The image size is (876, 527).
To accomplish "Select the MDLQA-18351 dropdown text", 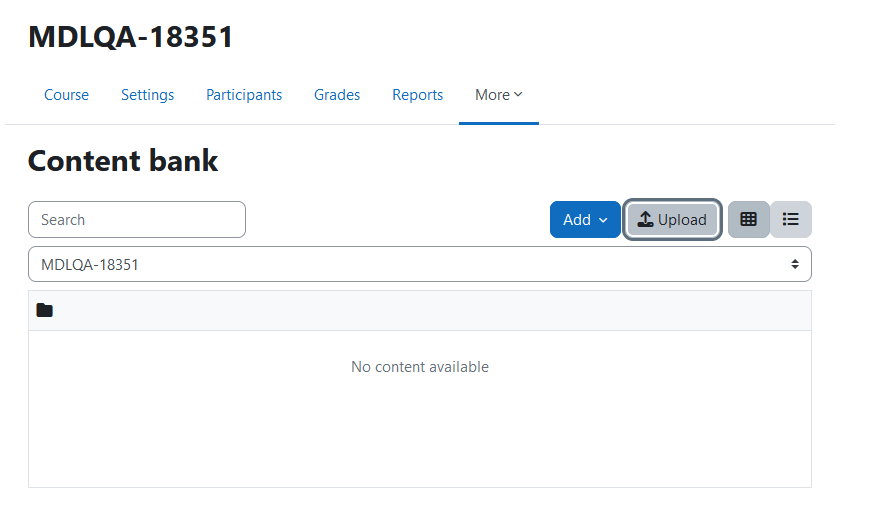I will 90,265.
